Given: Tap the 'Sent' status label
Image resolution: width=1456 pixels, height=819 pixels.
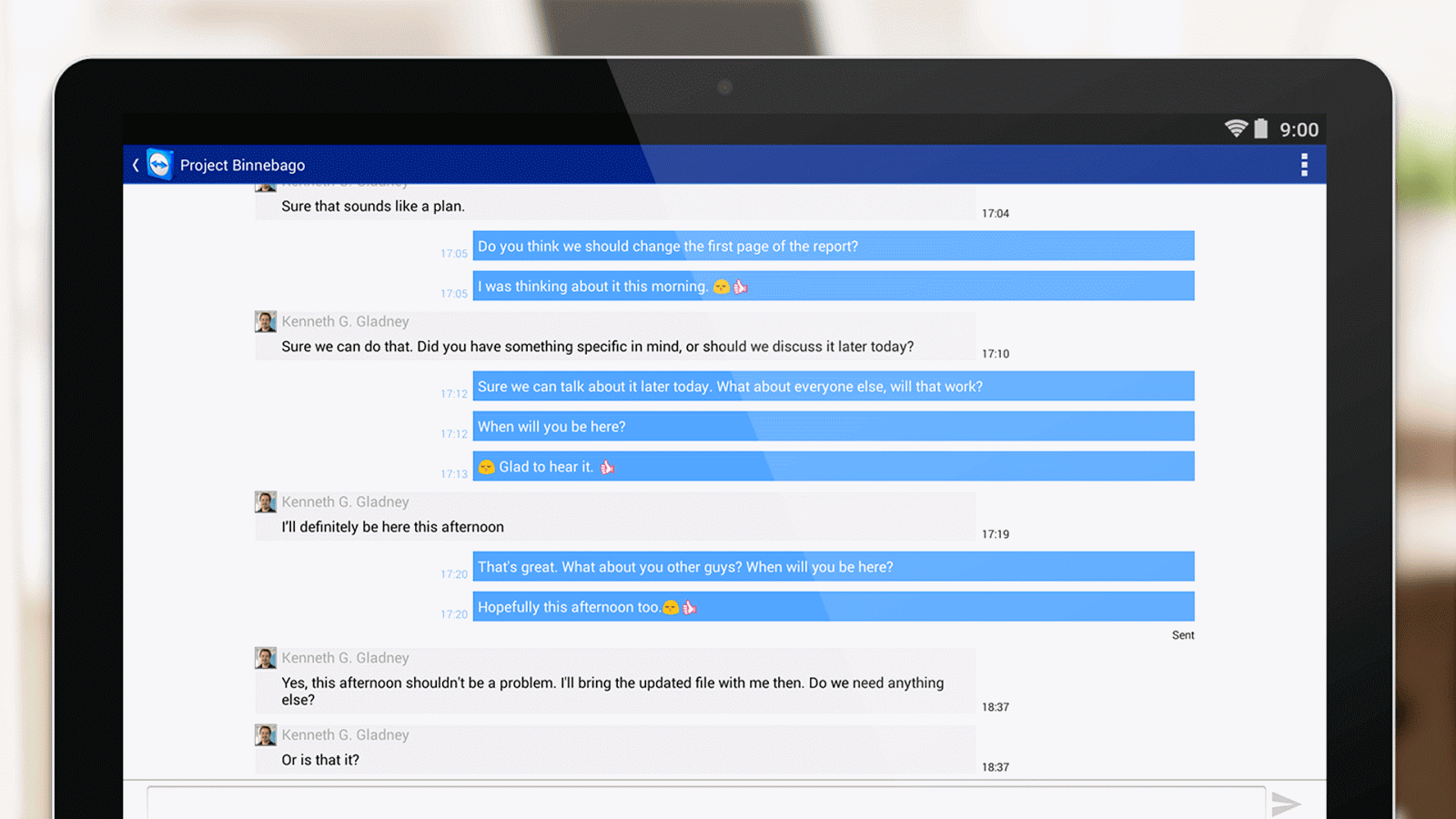Looking at the screenshot, I should click(1183, 634).
